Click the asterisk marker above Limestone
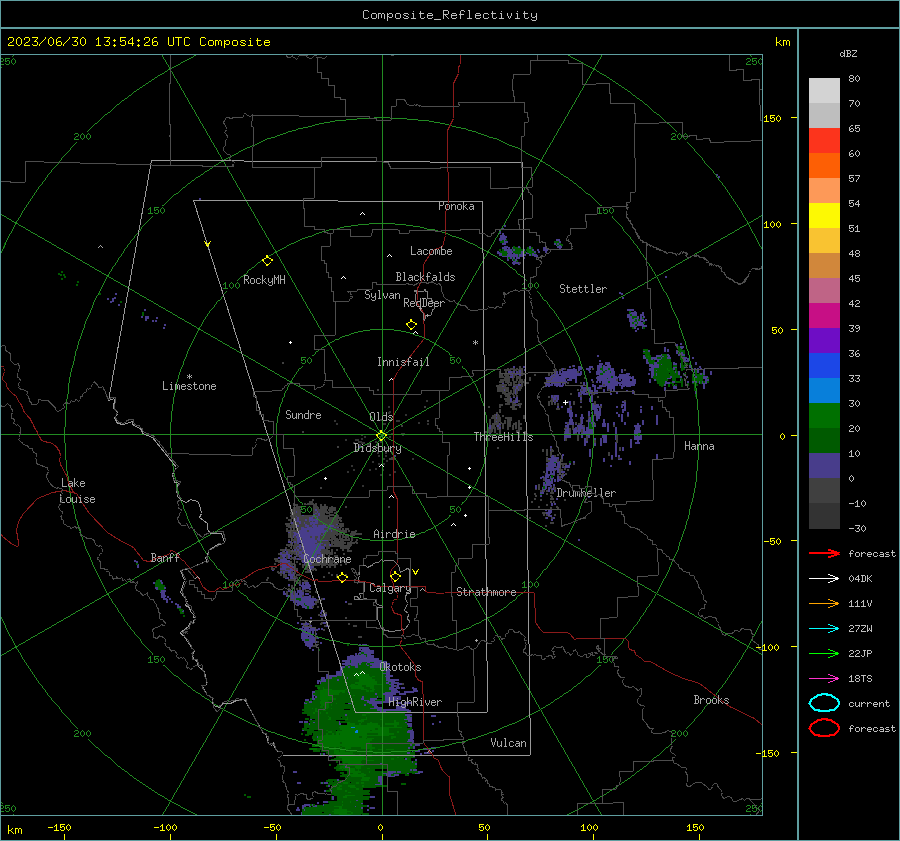The image size is (900, 841). [189, 377]
